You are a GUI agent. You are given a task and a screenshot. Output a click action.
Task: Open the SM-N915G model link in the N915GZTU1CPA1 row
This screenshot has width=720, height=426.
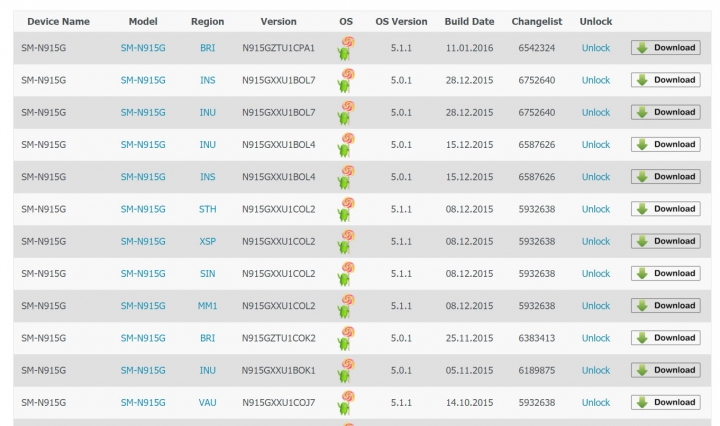pos(143,48)
